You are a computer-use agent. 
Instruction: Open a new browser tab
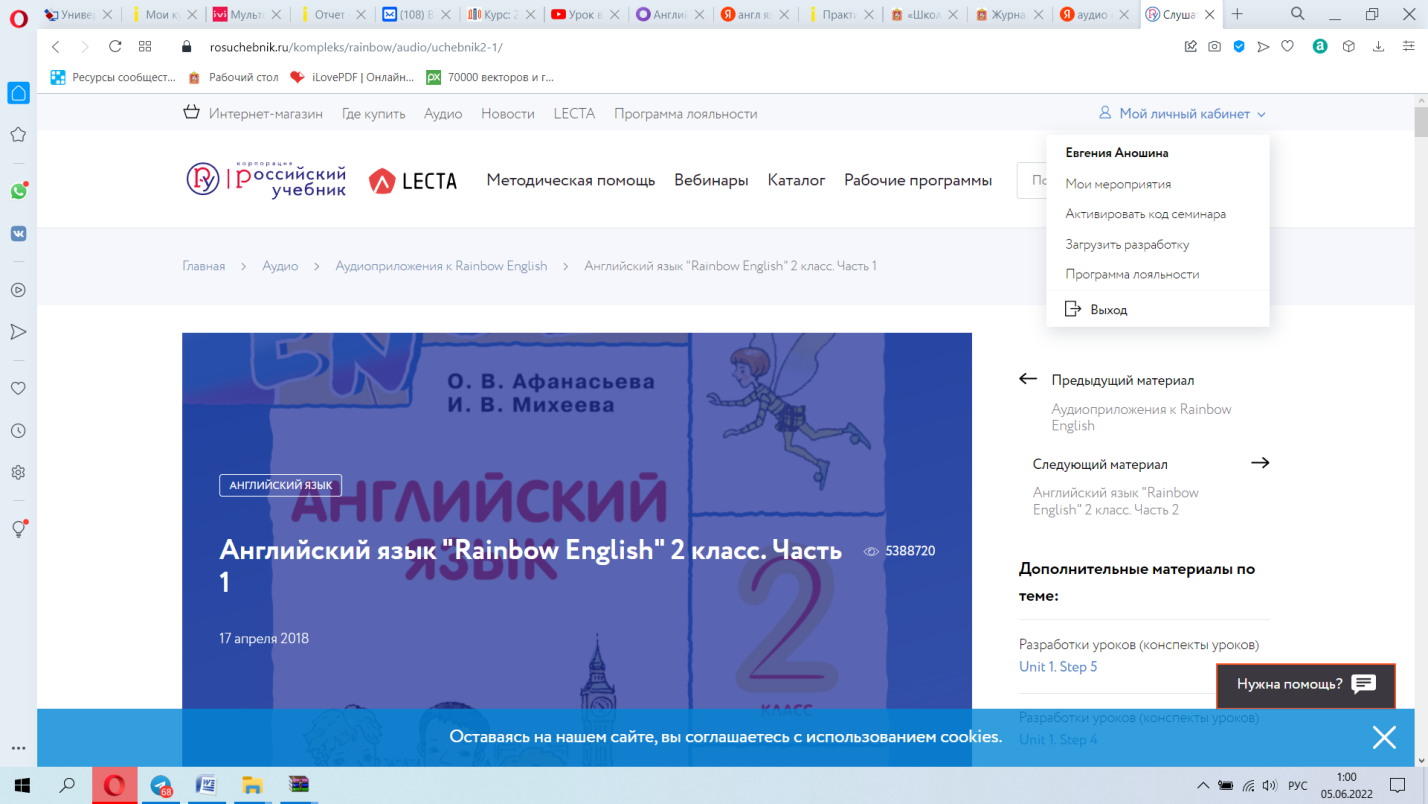pyautogui.click(x=1237, y=14)
